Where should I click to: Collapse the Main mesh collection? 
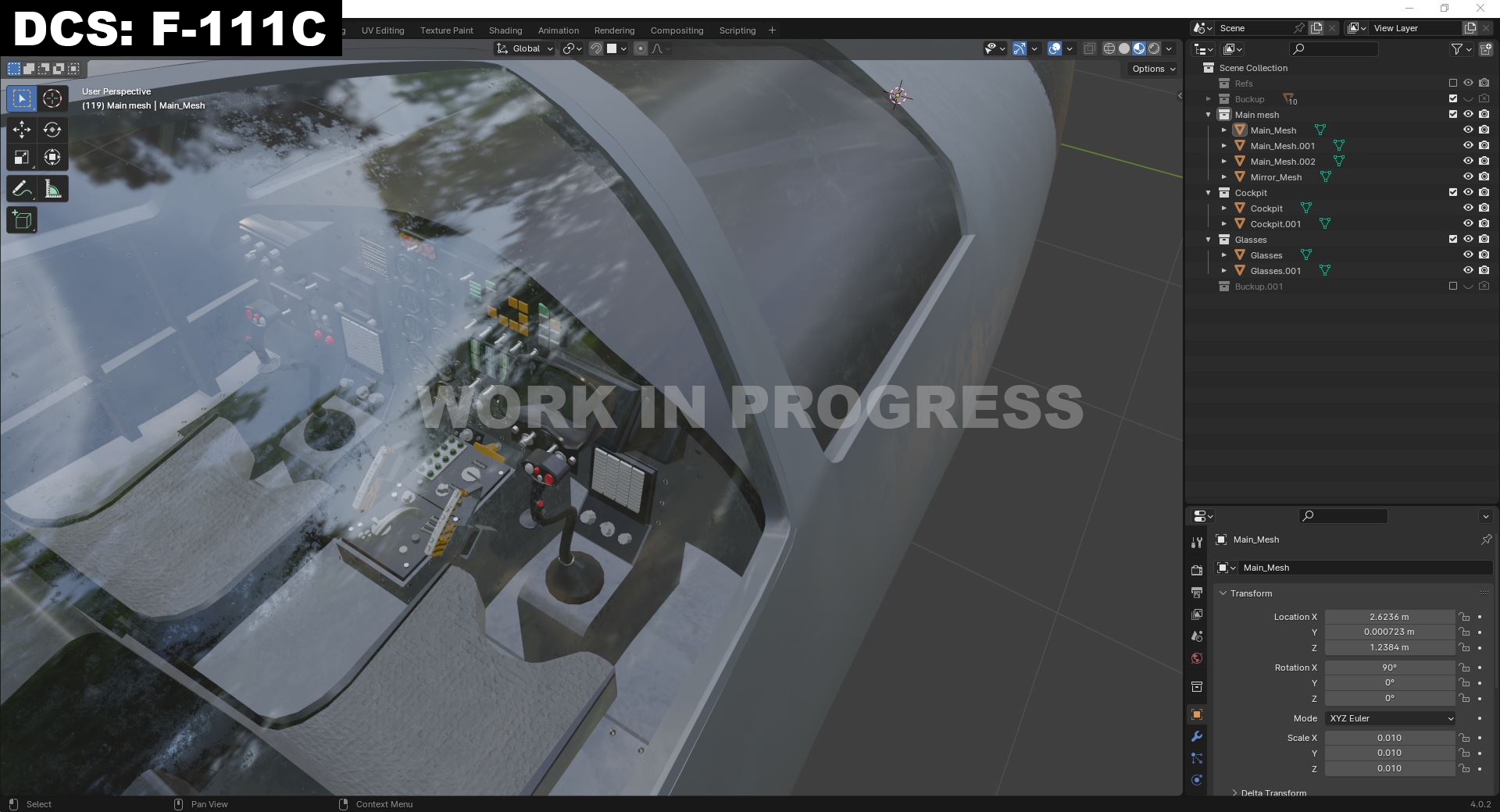(1209, 114)
